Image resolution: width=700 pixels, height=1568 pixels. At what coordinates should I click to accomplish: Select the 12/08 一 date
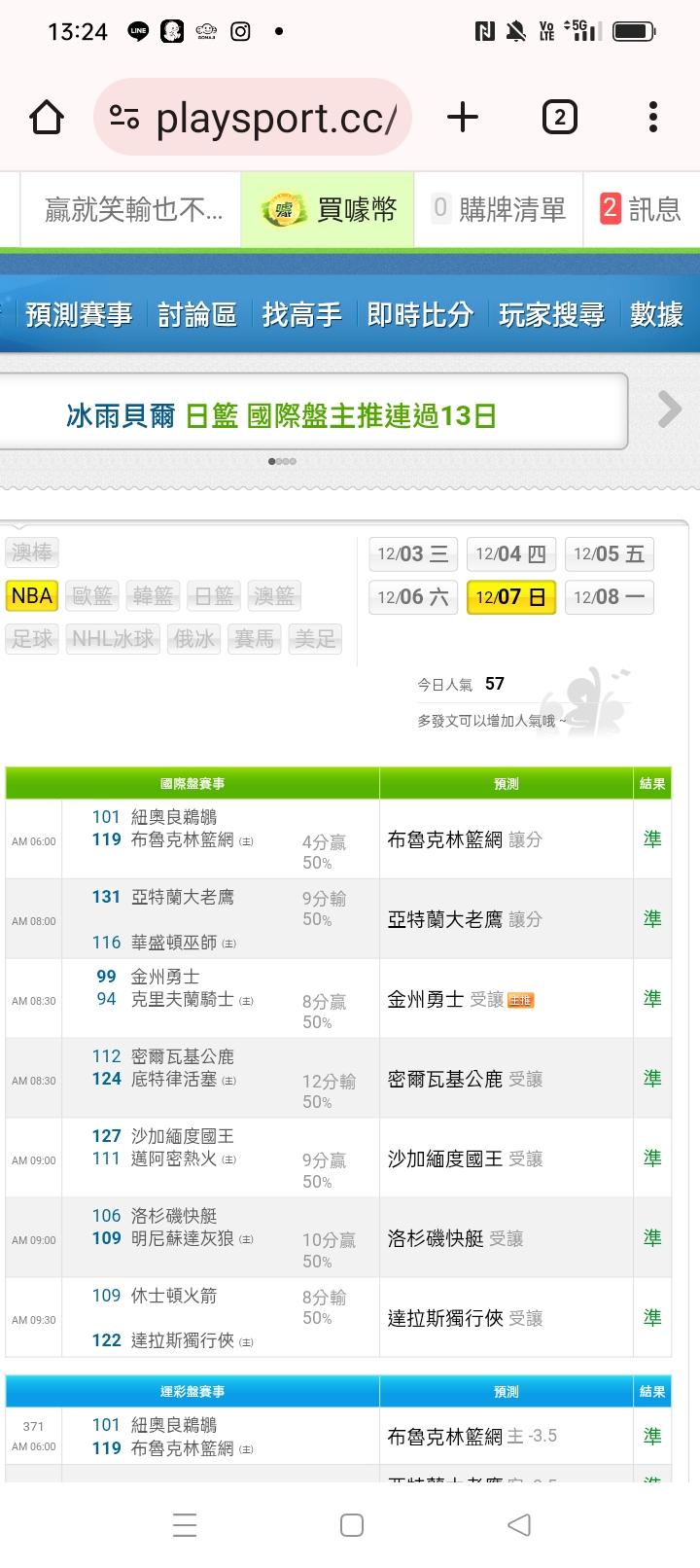pos(609,597)
